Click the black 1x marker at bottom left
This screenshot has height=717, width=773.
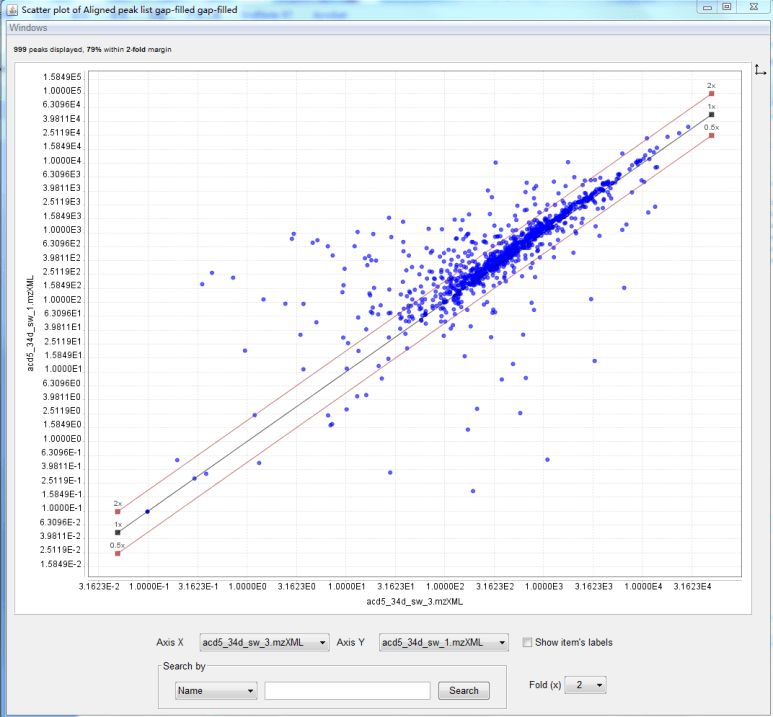(117, 532)
